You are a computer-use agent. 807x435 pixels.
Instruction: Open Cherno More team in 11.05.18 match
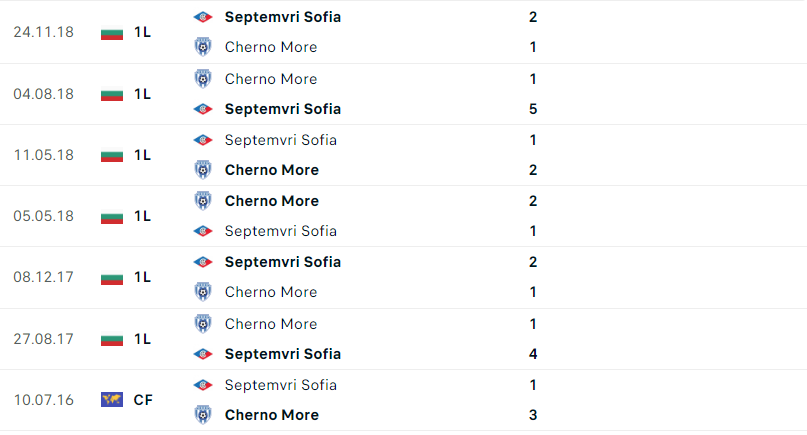click(x=272, y=170)
